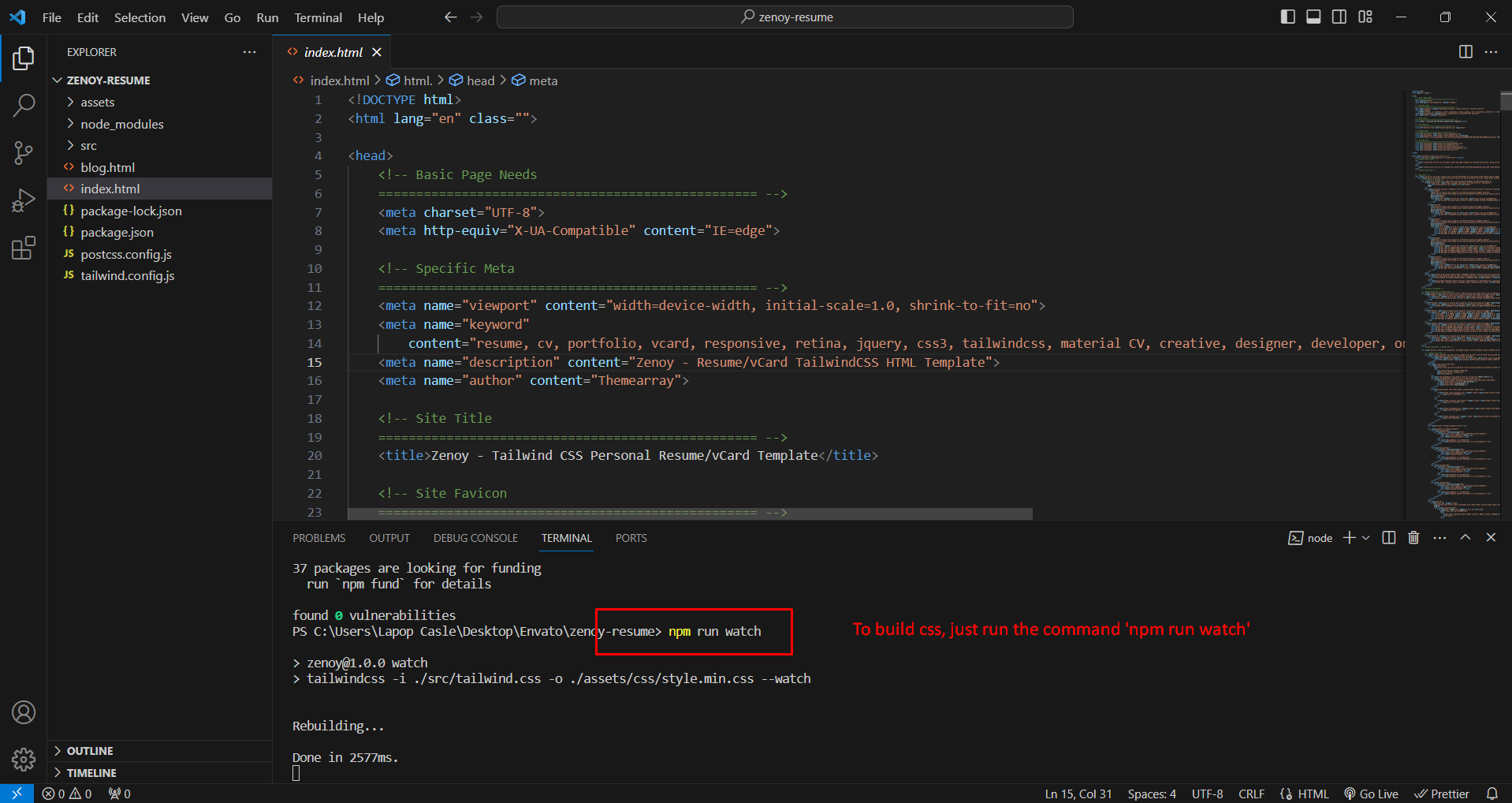
Task: Open the Edit menu
Action: click(88, 17)
